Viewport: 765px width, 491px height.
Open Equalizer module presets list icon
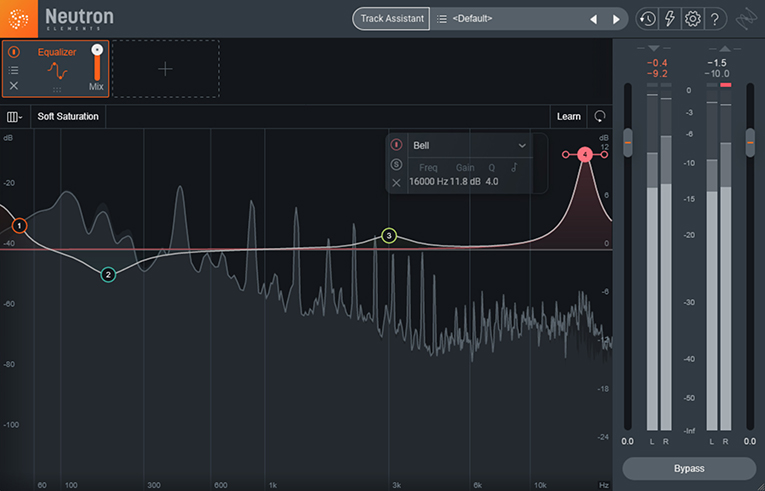tap(14, 70)
